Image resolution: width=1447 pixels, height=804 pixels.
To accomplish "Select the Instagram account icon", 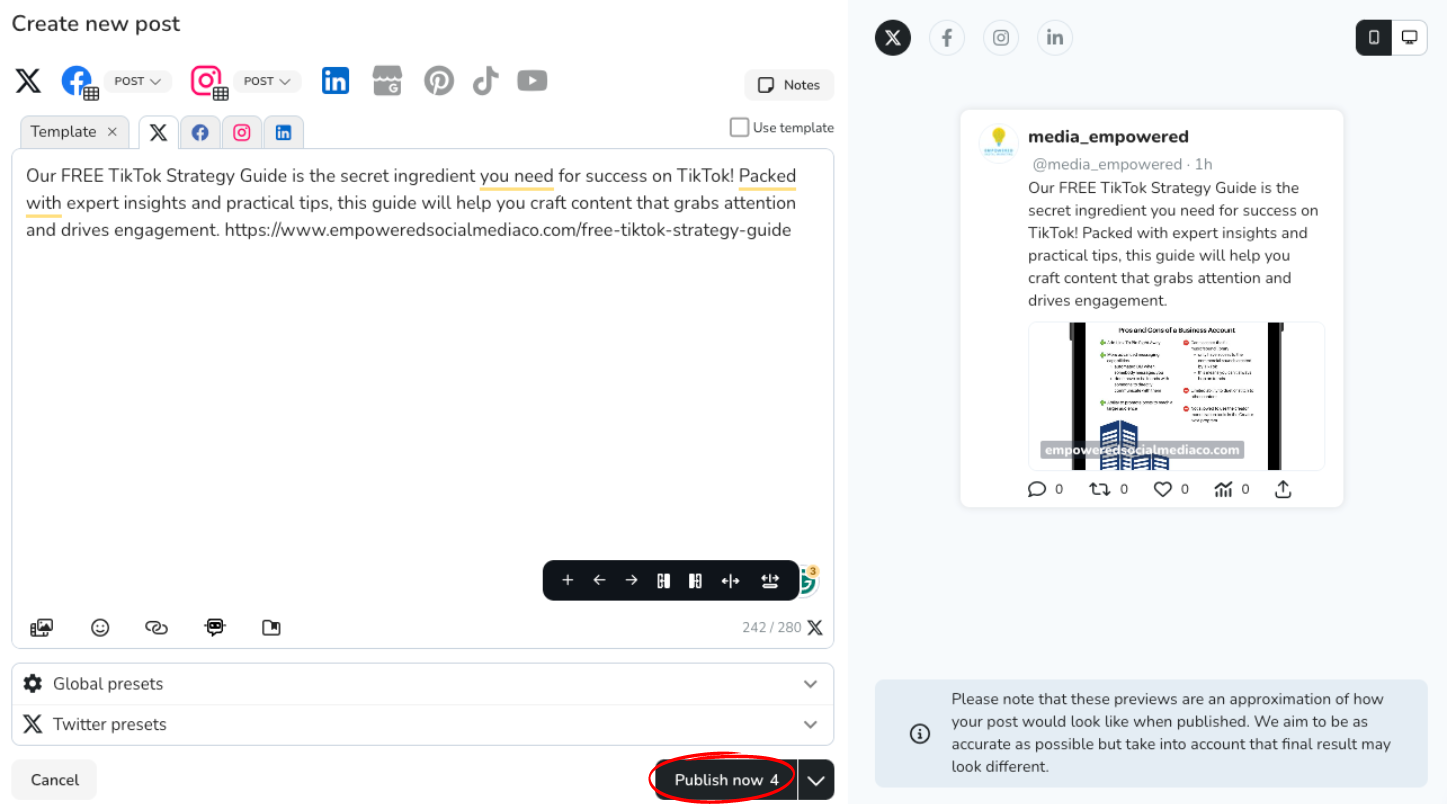I will click(x=206, y=81).
